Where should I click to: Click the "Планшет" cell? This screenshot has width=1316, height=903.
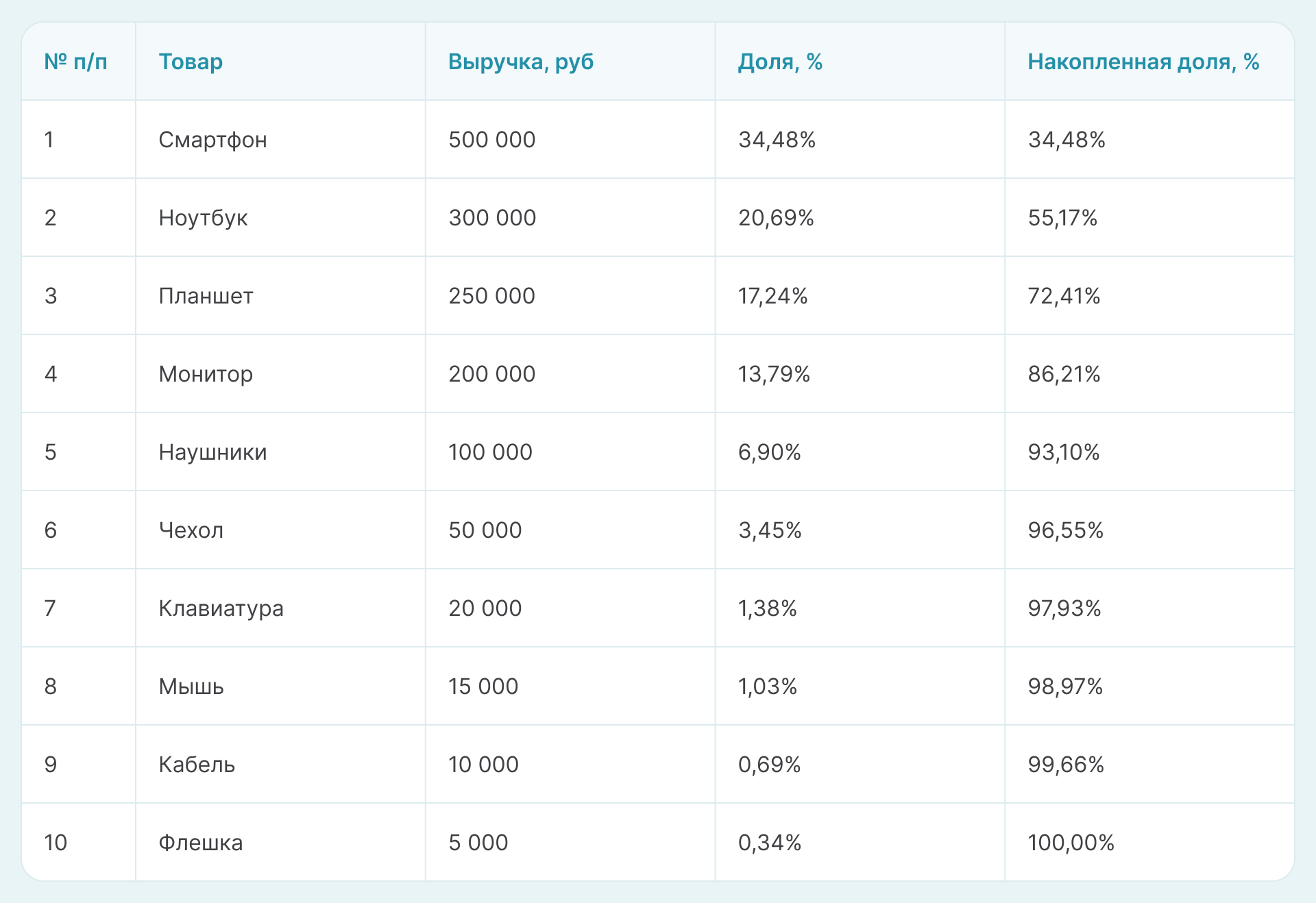[x=206, y=296]
